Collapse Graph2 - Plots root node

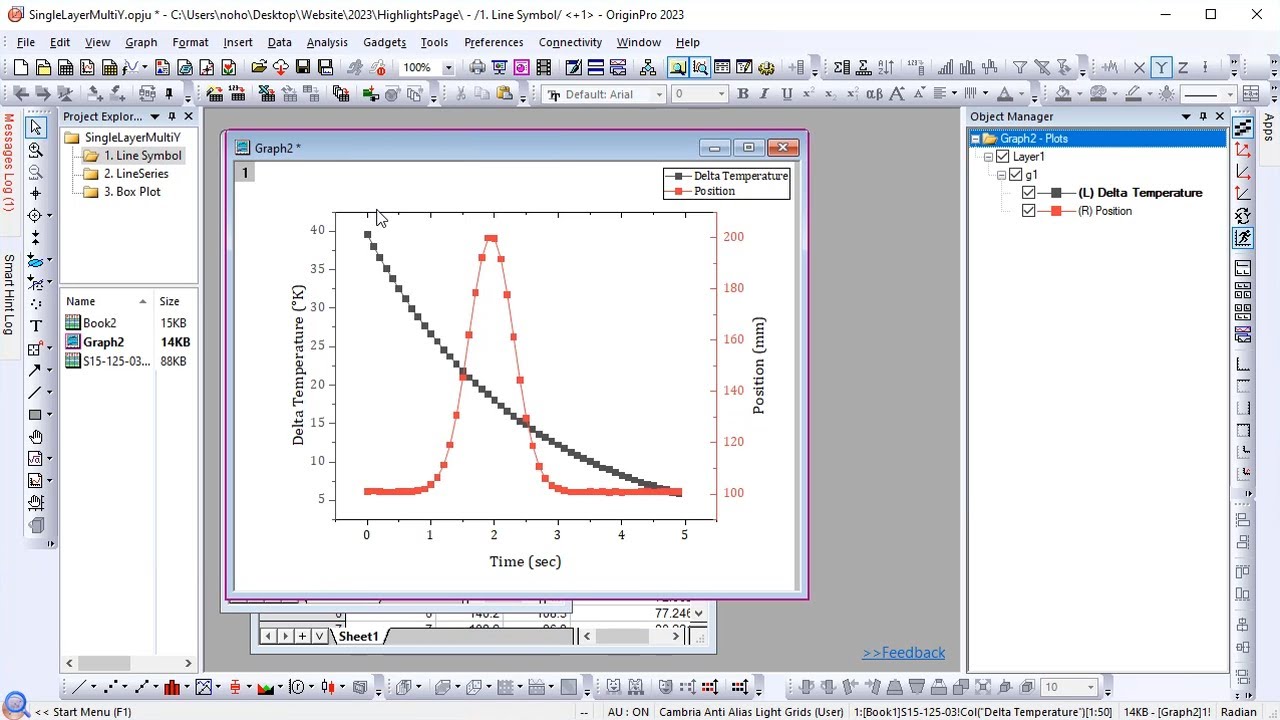tap(975, 139)
